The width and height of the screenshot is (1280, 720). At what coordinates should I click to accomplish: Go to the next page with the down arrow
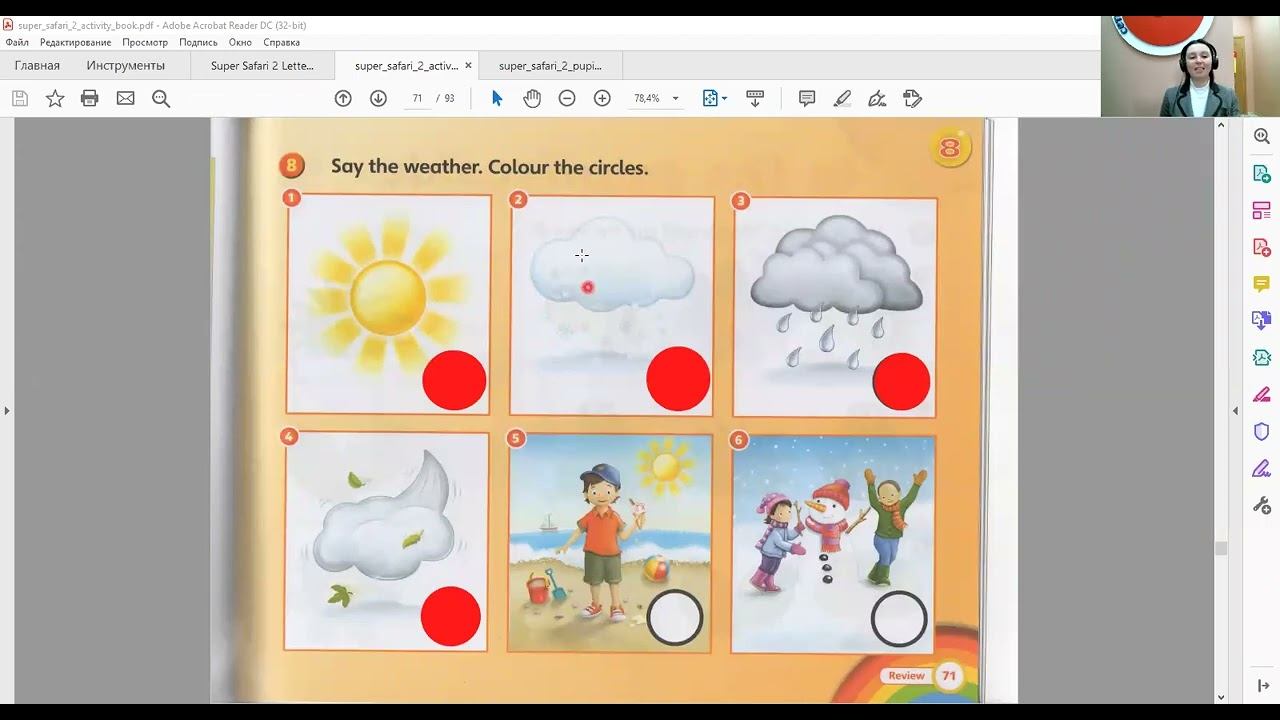[x=378, y=98]
